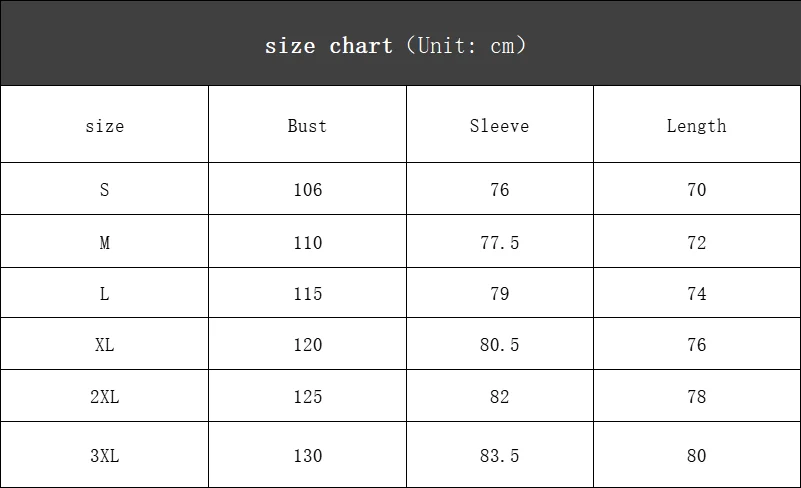This screenshot has width=801, height=488.
Task: Click the M size row label
Action: 105,242
